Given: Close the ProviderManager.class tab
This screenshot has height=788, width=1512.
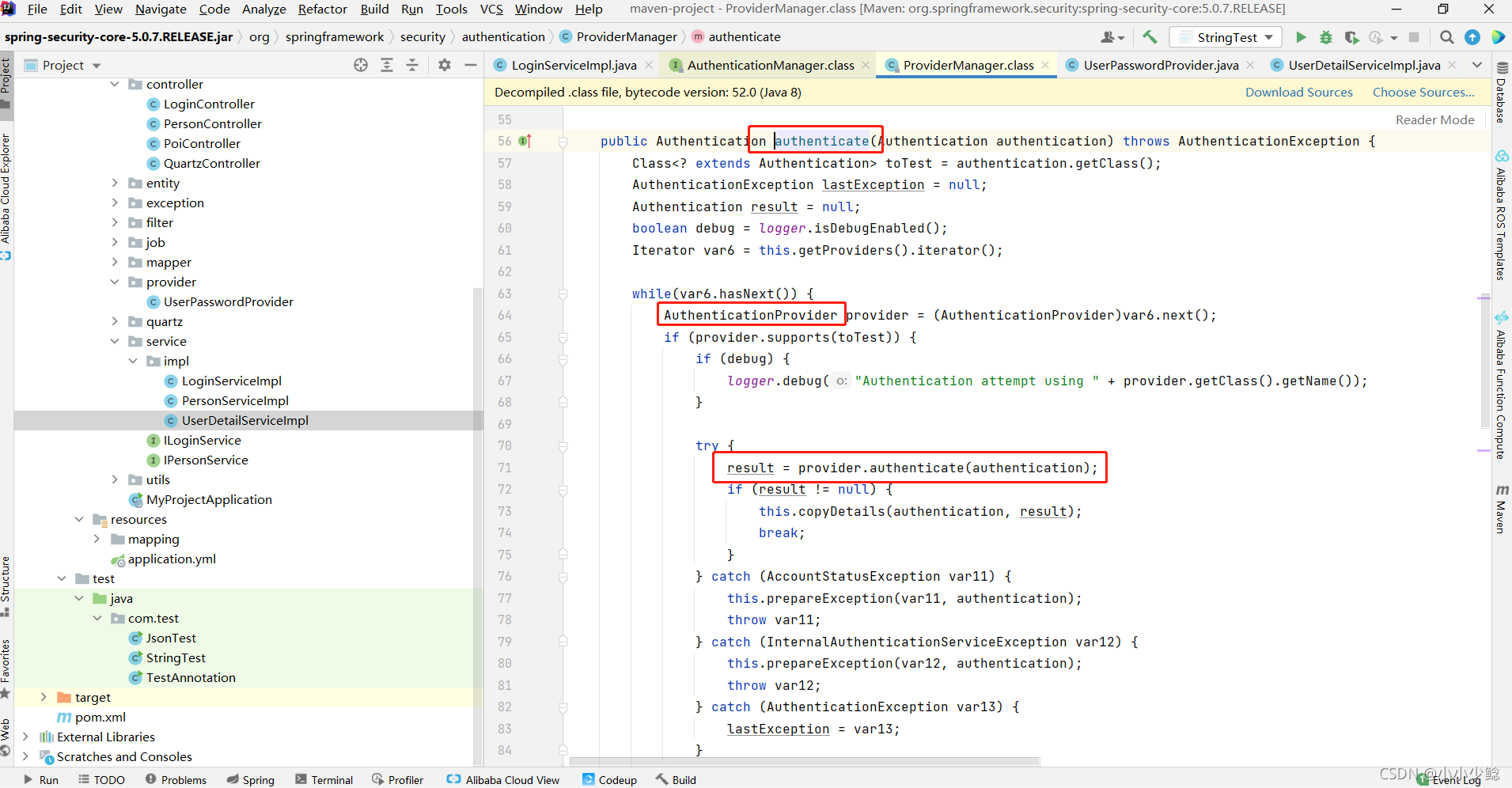Looking at the screenshot, I should [x=1045, y=65].
